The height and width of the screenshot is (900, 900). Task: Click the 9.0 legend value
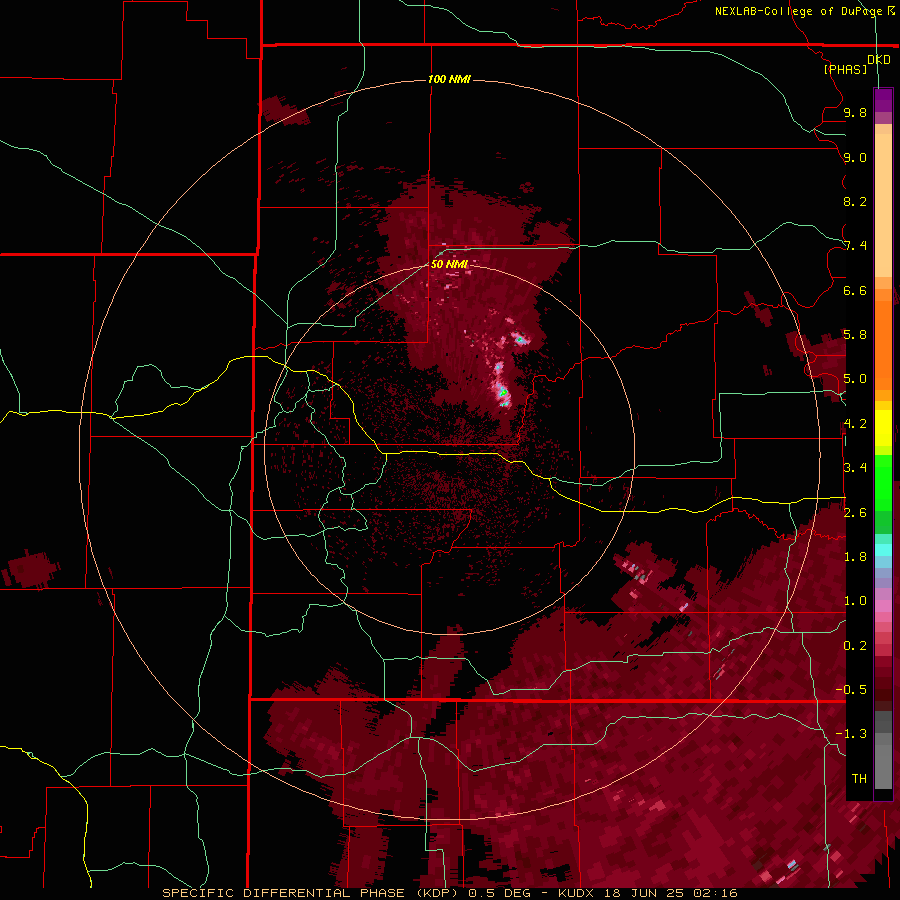pyautogui.click(x=855, y=157)
